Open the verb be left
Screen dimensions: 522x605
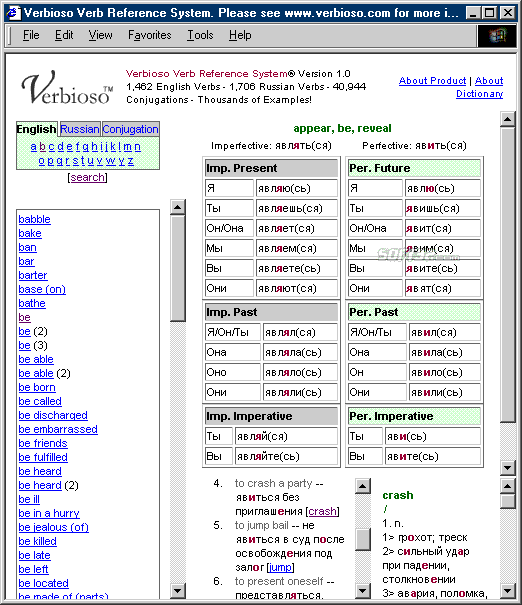[x=33, y=569]
